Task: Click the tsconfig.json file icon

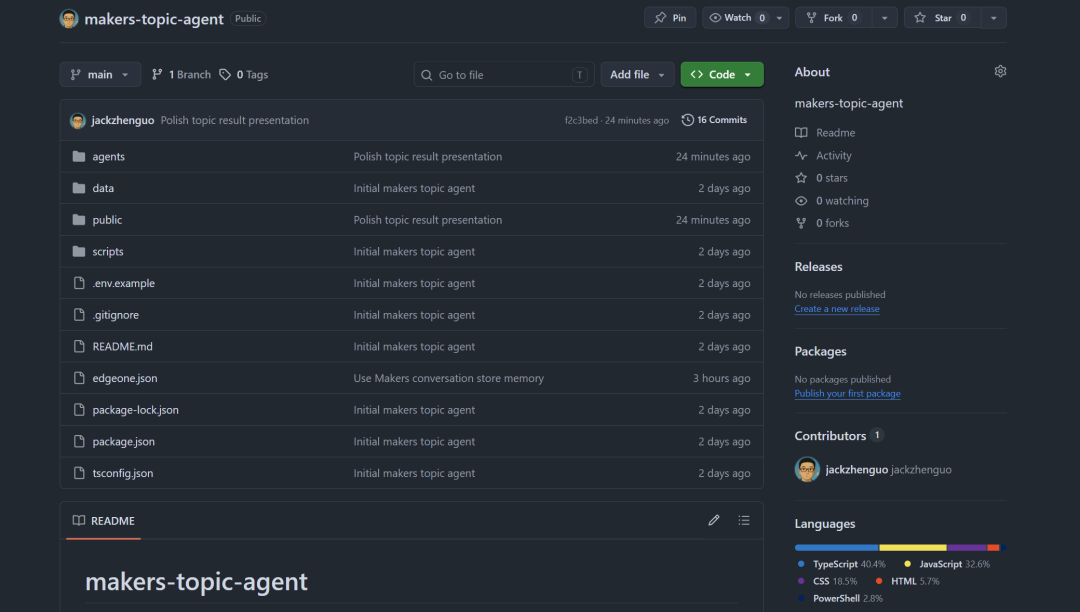Action: coord(79,473)
